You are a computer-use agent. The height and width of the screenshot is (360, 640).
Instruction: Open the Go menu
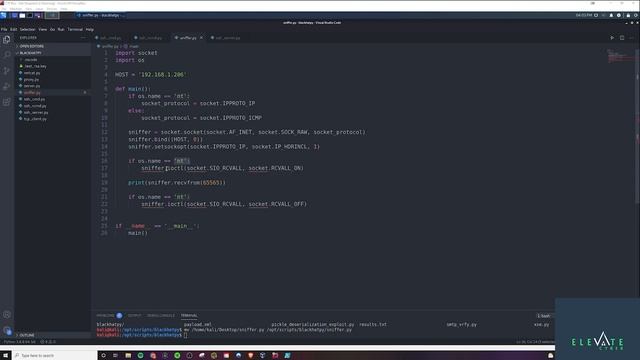pyautogui.click(x=52, y=29)
